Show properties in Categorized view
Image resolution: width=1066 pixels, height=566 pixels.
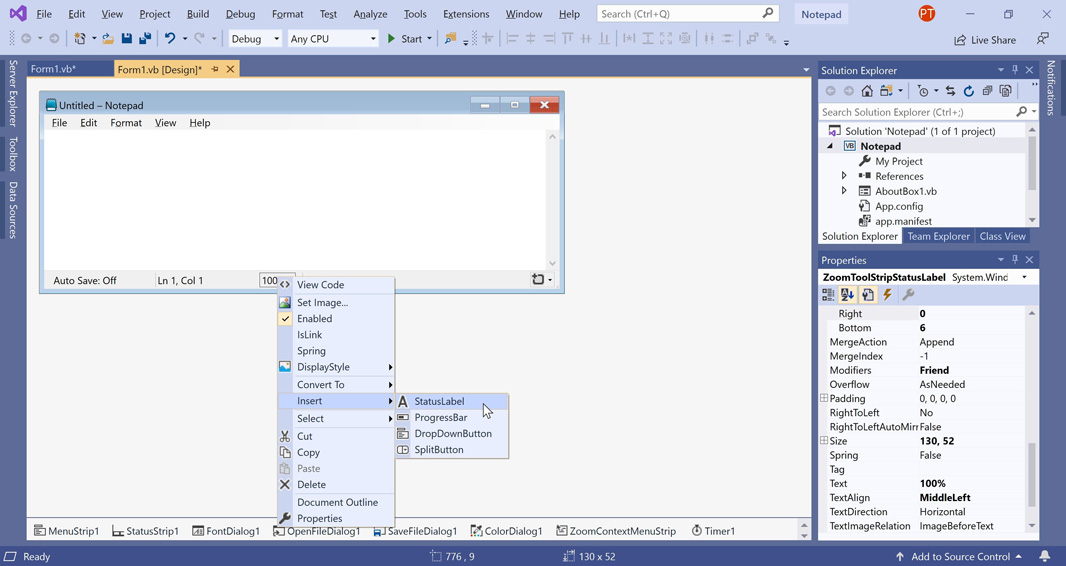[x=828, y=295]
